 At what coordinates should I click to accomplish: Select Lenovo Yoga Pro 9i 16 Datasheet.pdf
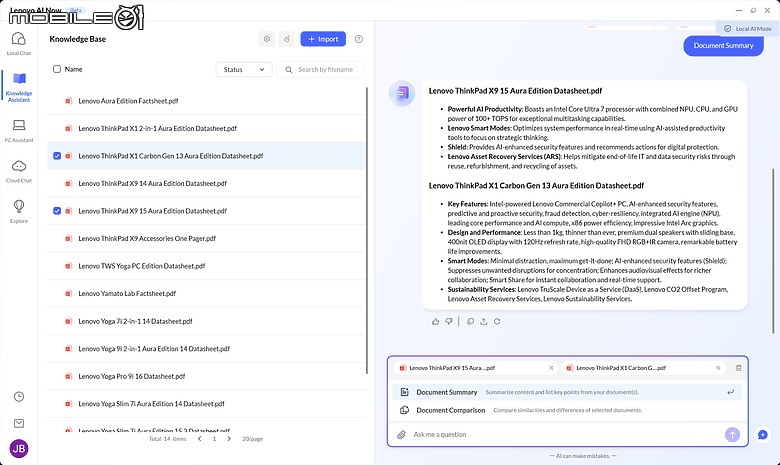pos(206,376)
